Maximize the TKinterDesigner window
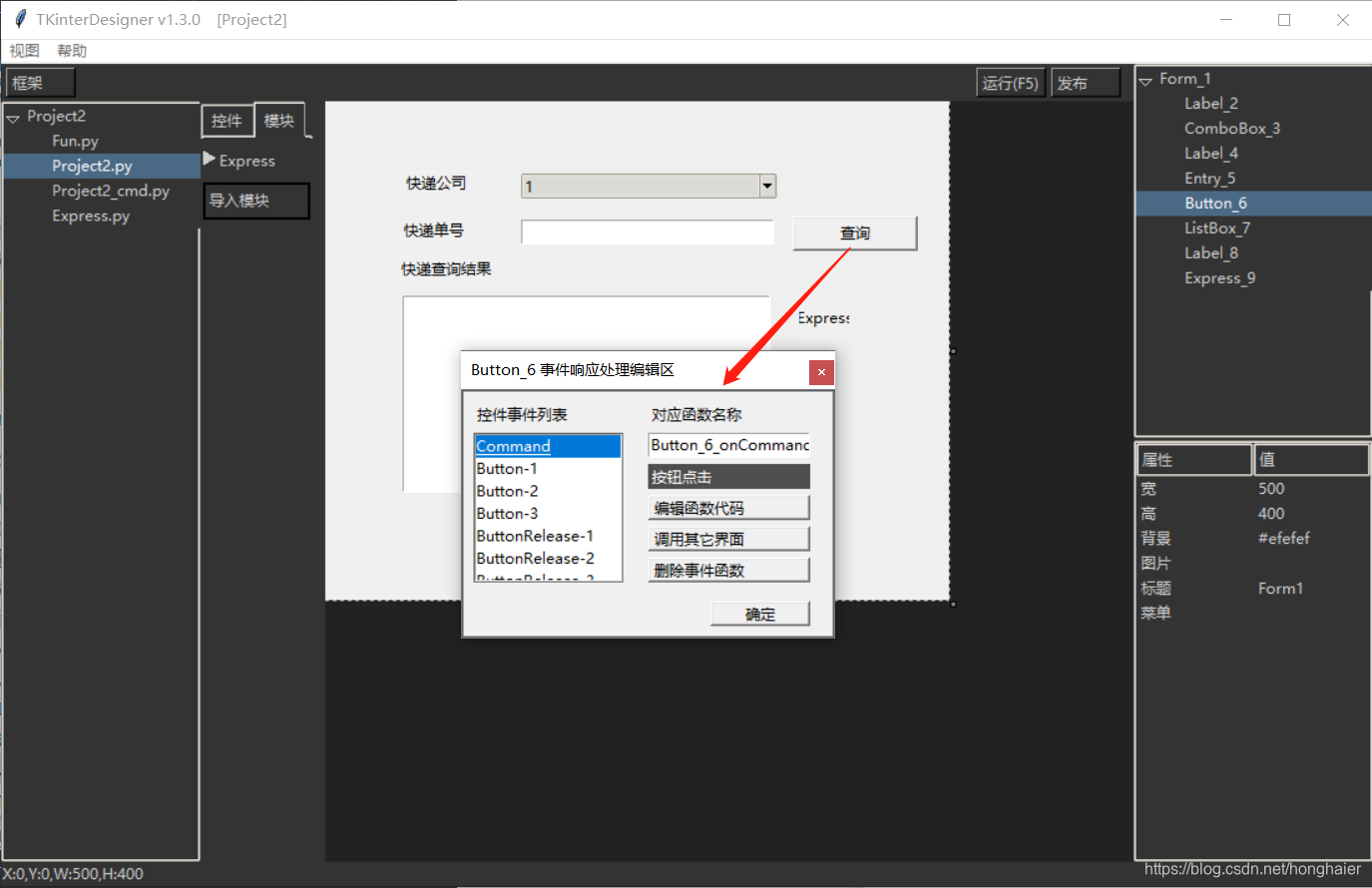This screenshot has height=888, width=1372. (x=1284, y=20)
